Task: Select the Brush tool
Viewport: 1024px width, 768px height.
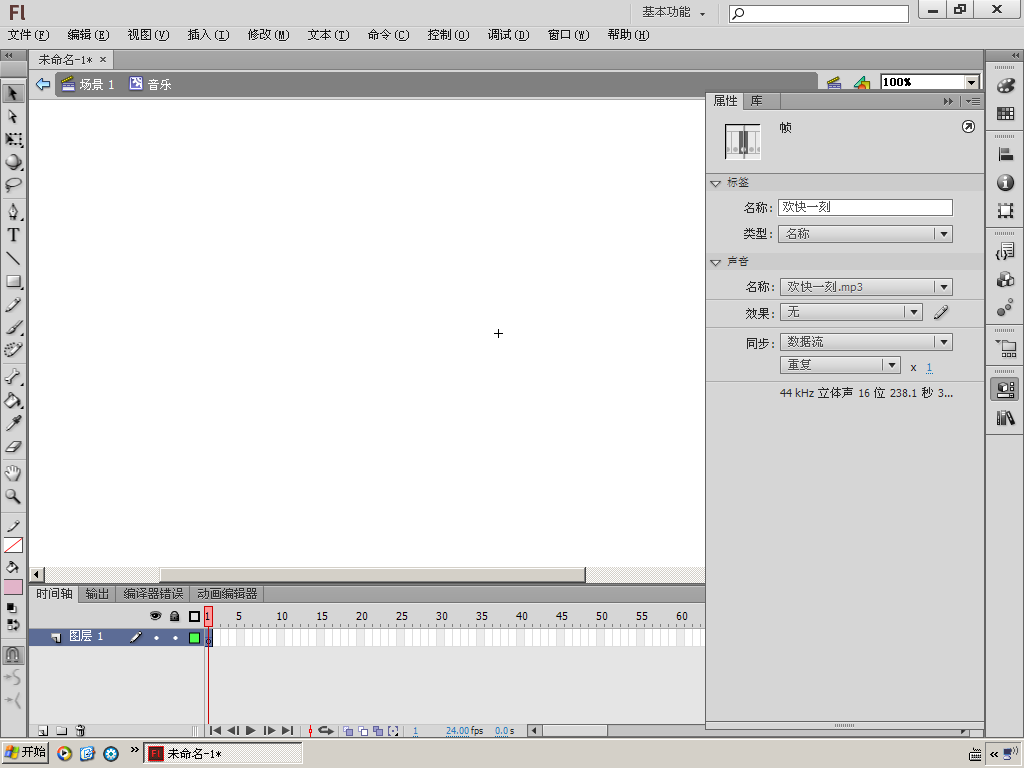Action: [x=13, y=328]
